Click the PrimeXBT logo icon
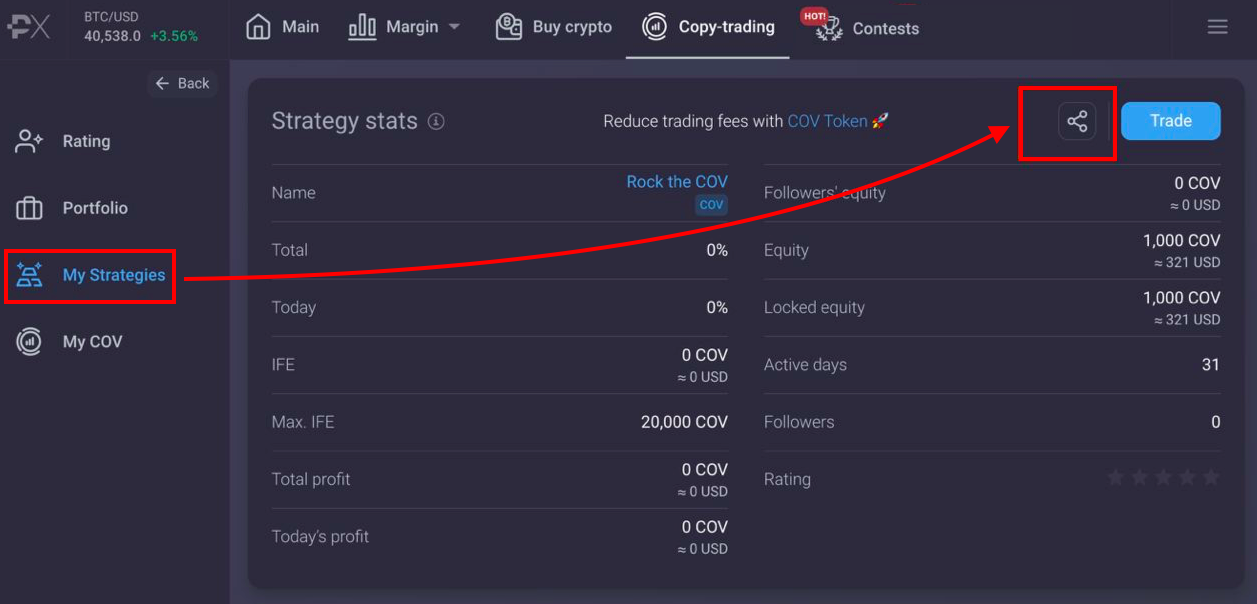This screenshot has width=1257, height=604. [x=29, y=27]
